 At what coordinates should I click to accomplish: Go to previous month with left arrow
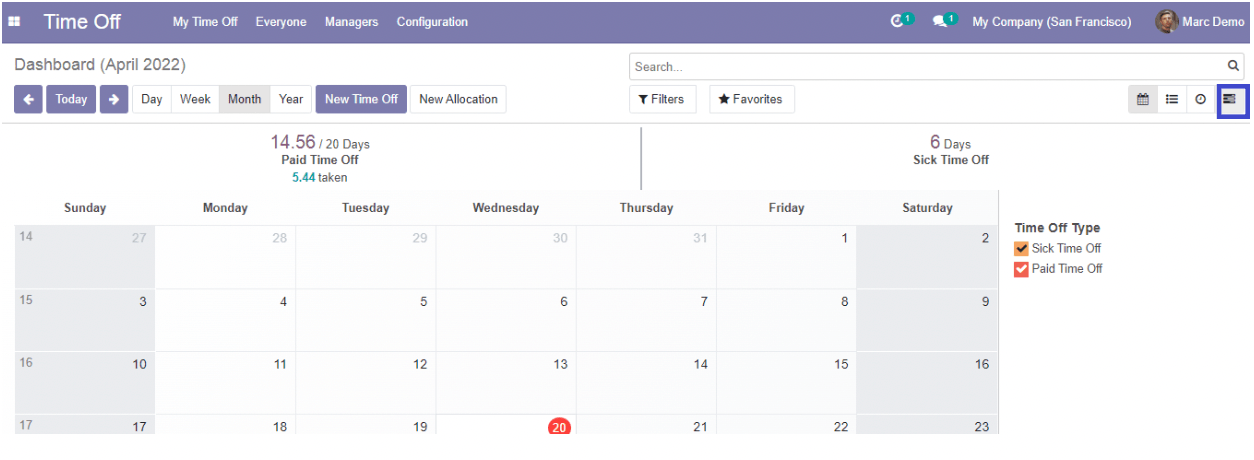pyautogui.click(x=28, y=99)
